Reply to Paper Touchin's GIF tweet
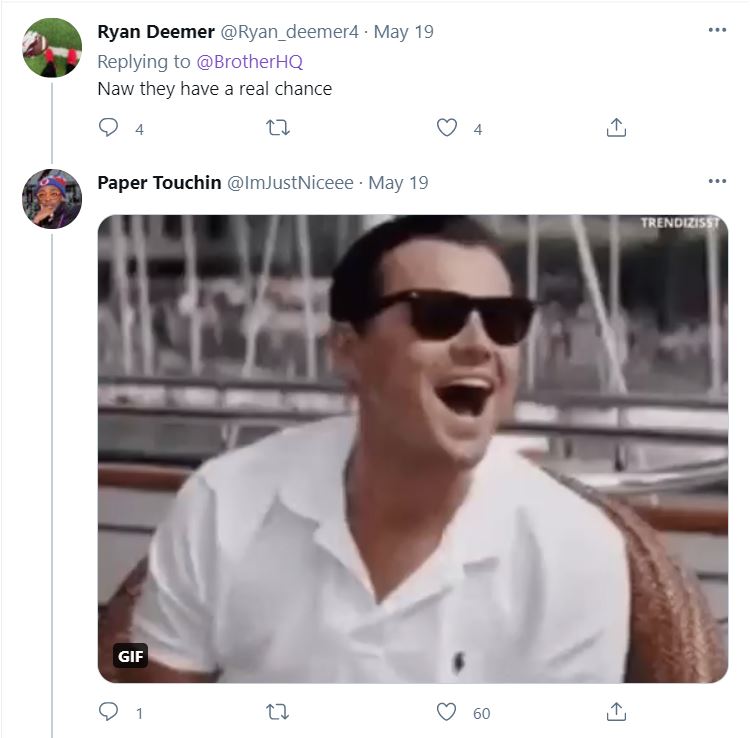750x738 pixels. (x=109, y=712)
